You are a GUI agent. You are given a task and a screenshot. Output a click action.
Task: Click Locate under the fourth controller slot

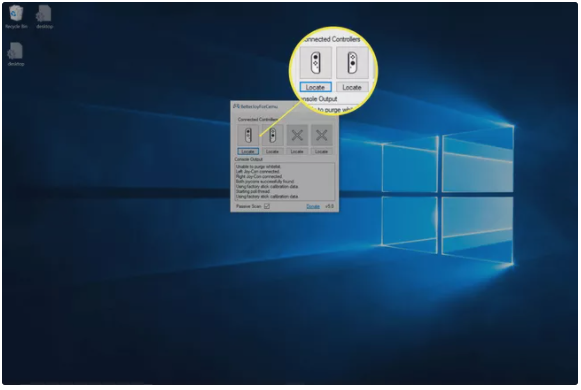coord(321,151)
